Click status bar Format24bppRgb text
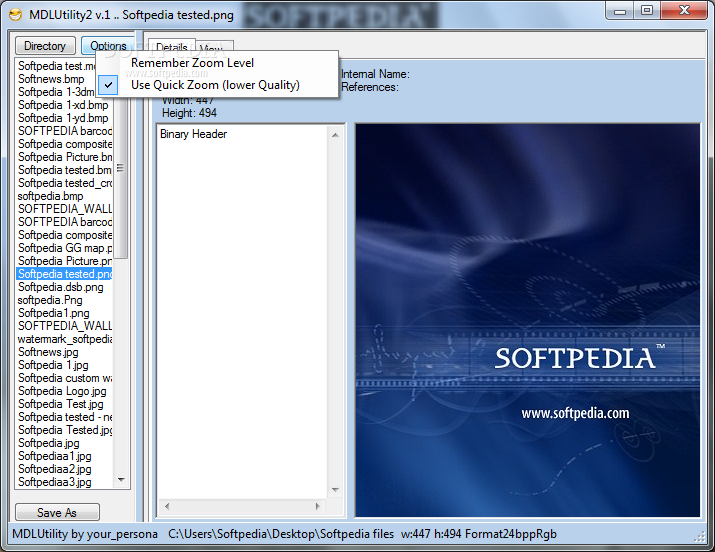This screenshot has height=552, width=715. (x=511, y=534)
